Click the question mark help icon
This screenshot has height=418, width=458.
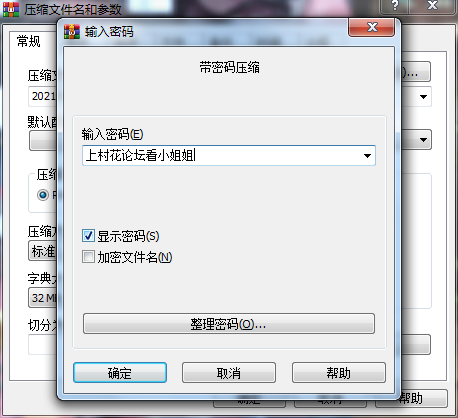(x=395, y=6)
